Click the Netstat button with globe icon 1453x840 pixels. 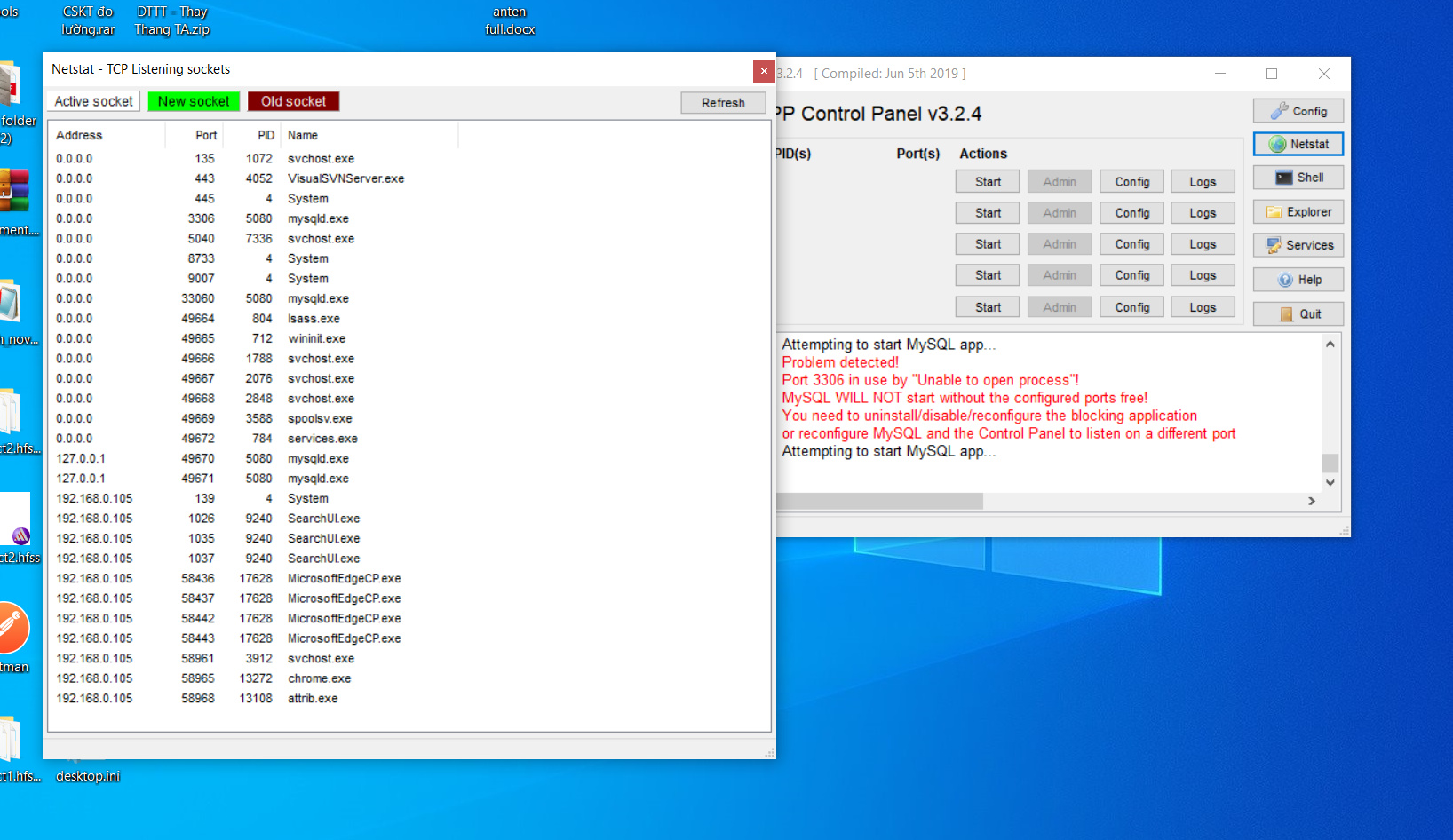(1298, 144)
